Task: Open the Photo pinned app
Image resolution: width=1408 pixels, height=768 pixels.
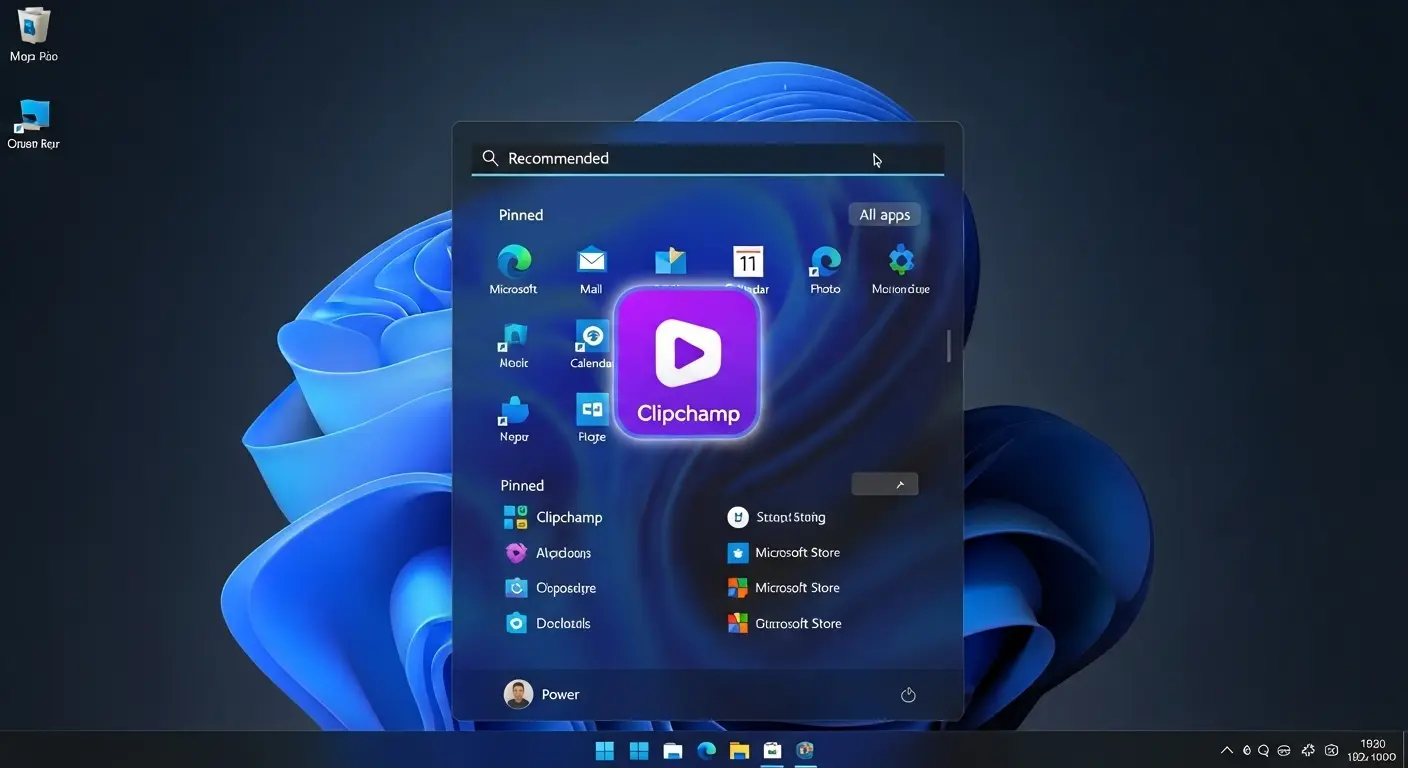Action: coord(825,270)
